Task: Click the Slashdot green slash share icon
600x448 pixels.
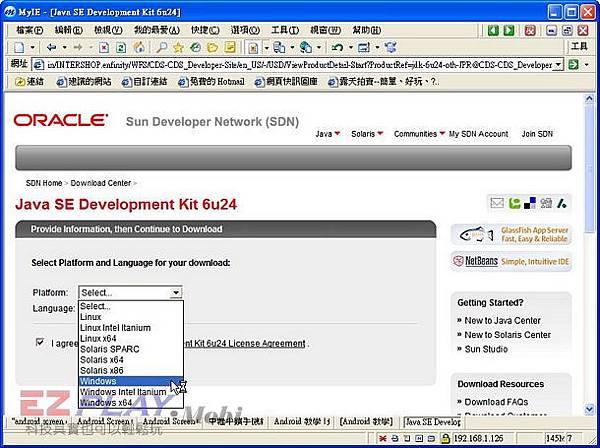Action: pyautogui.click(x=561, y=203)
